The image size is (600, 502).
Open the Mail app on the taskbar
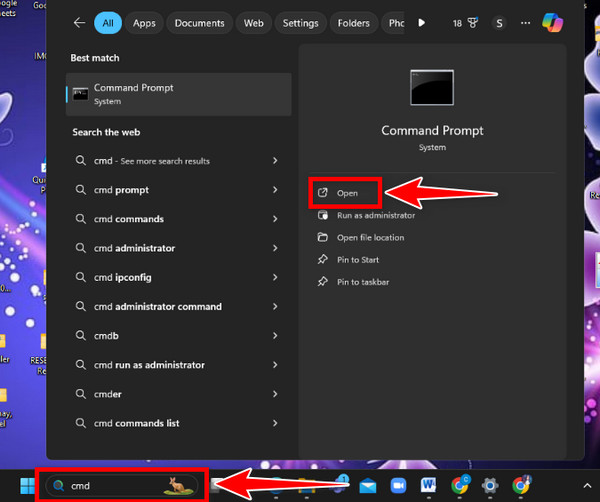(x=368, y=486)
